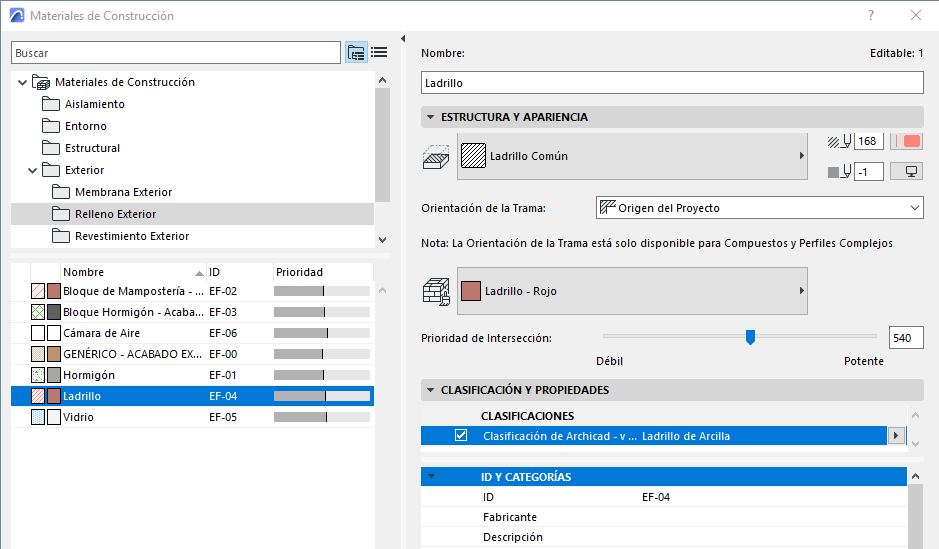Click folder tree scroll up arrow
Viewport: 939px width, 549px height.
coord(383,80)
